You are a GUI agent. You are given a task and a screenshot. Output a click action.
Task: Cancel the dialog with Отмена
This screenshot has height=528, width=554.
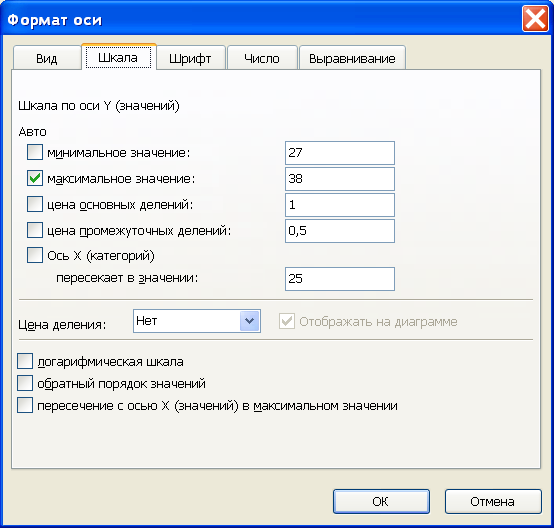point(493,501)
